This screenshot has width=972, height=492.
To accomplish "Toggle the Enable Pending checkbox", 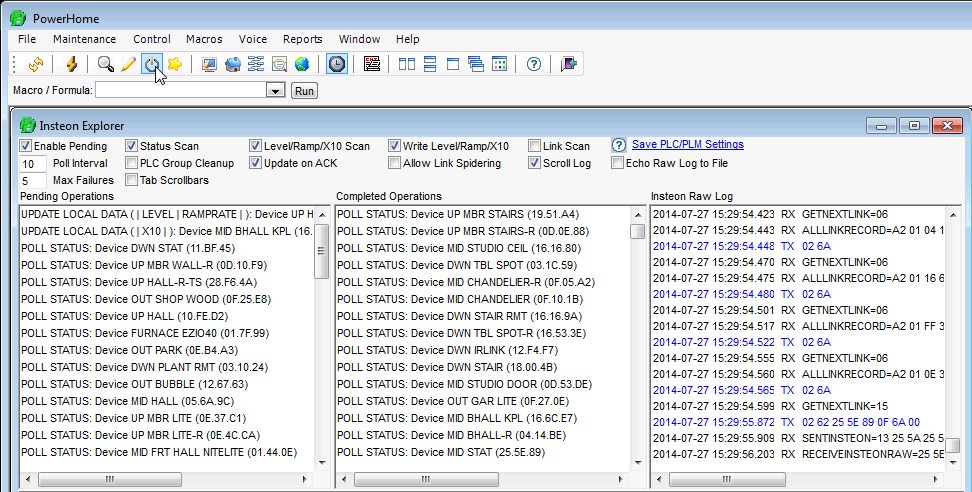I will pyautogui.click(x=25, y=146).
